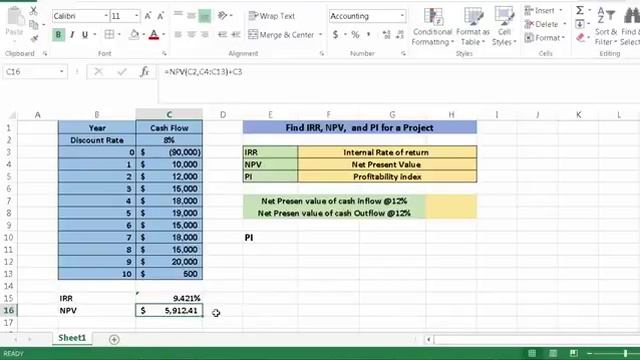This screenshot has width=640, height=360.
Task: Toggle Bold formatting
Action: [58, 35]
